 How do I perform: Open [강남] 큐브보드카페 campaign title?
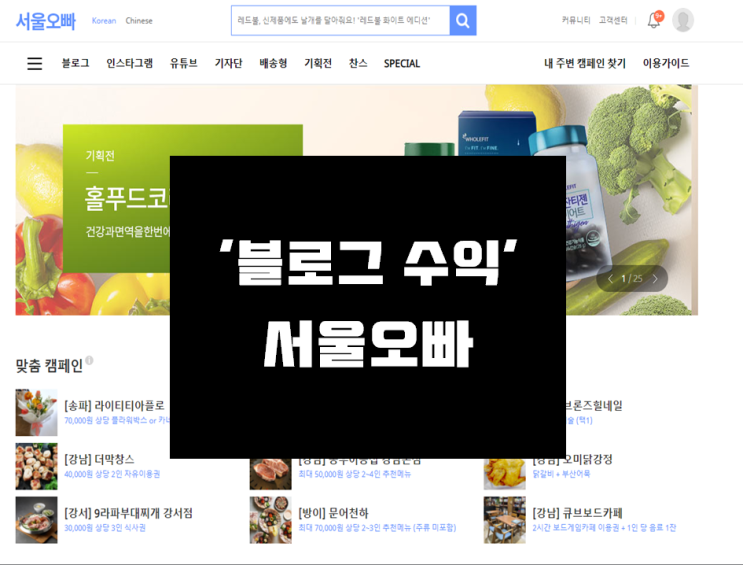click(578, 513)
